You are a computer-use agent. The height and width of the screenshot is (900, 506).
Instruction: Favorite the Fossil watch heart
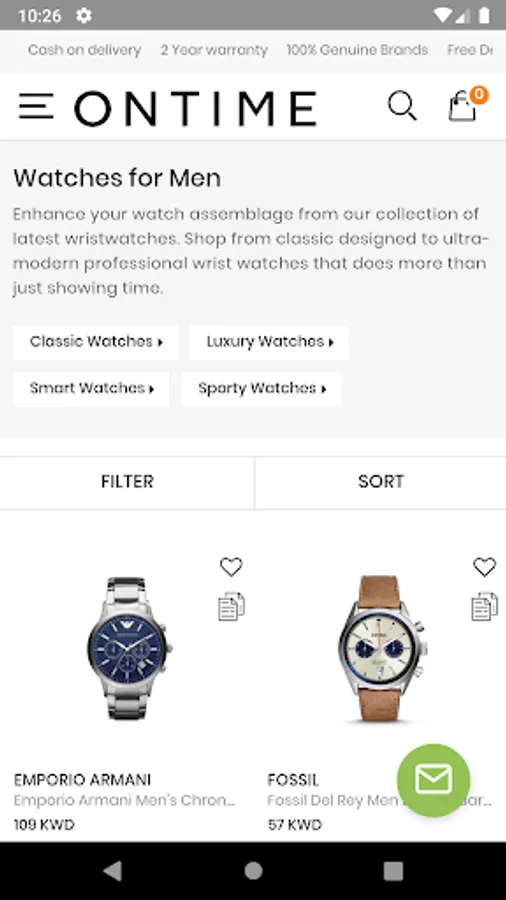tap(484, 567)
